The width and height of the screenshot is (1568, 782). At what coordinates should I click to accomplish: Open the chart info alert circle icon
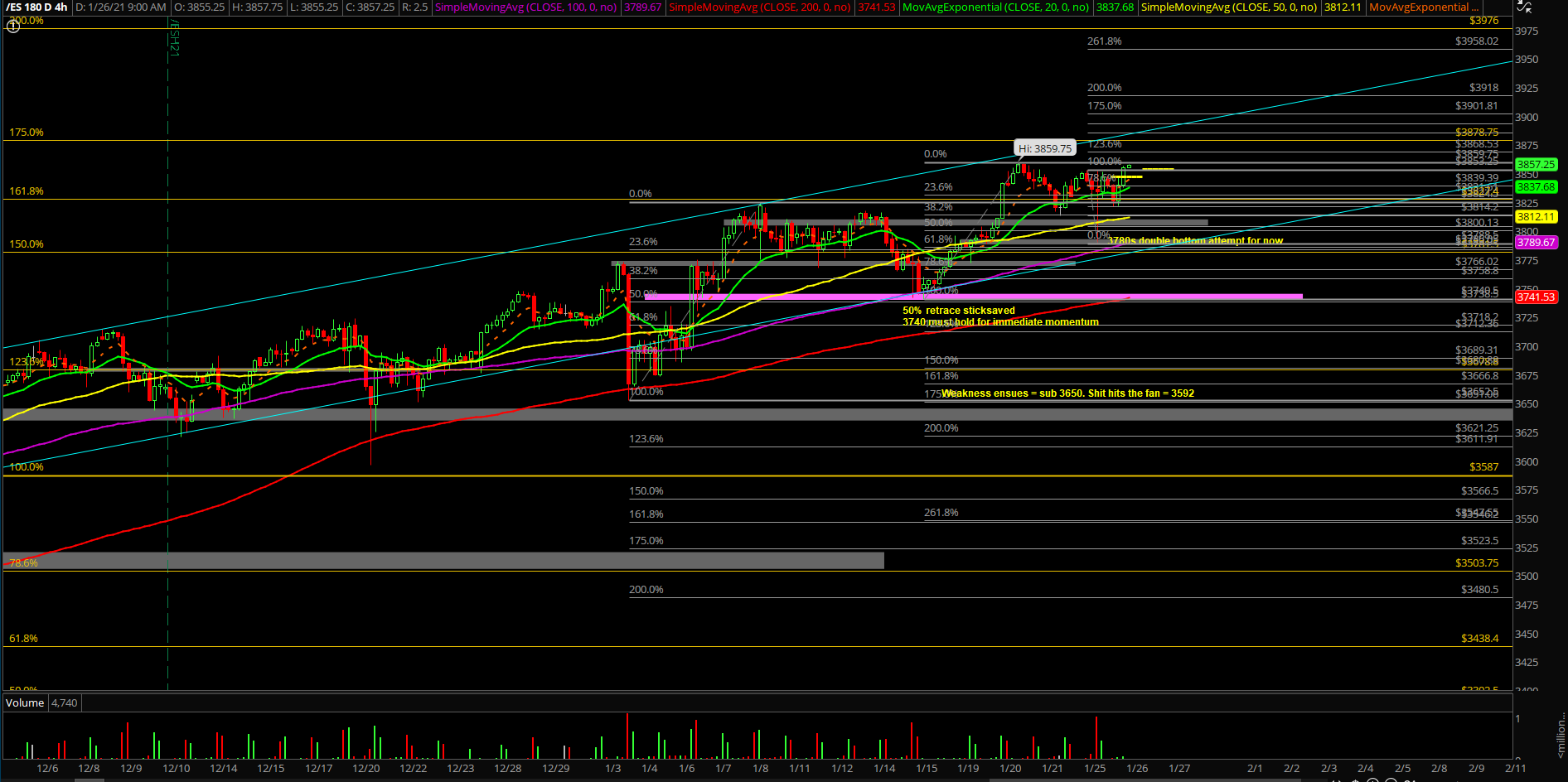pyautogui.click(x=12, y=26)
